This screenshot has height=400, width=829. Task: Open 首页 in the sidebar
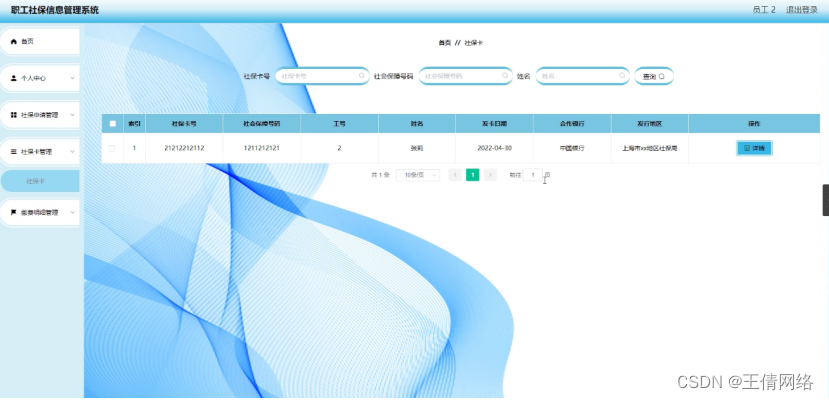click(x=40, y=41)
